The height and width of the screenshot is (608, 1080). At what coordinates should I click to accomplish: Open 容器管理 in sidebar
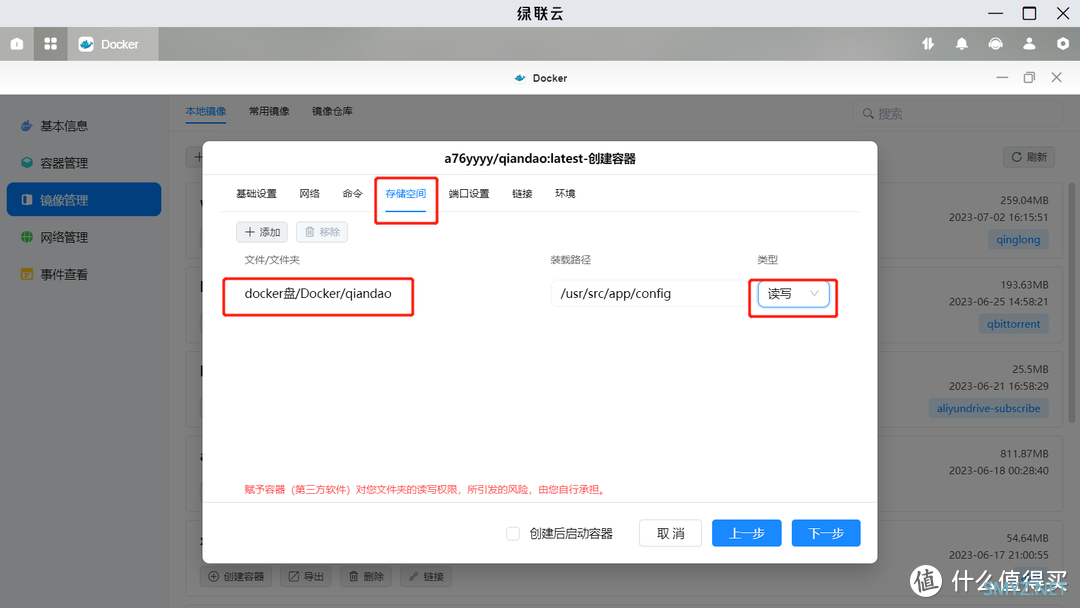(x=84, y=163)
